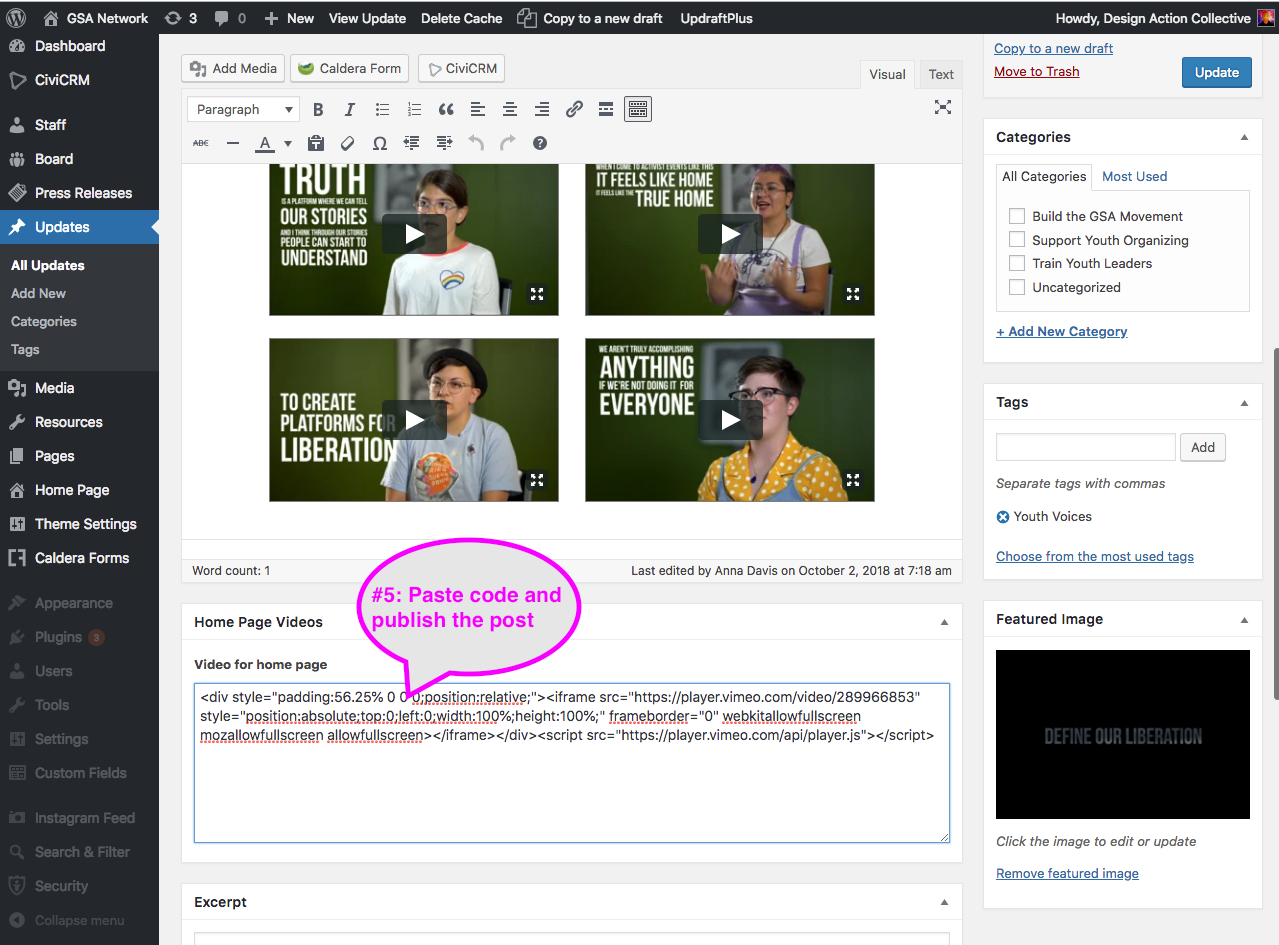
Task: Clear formatting with the eraser icon
Action: pyautogui.click(x=348, y=143)
